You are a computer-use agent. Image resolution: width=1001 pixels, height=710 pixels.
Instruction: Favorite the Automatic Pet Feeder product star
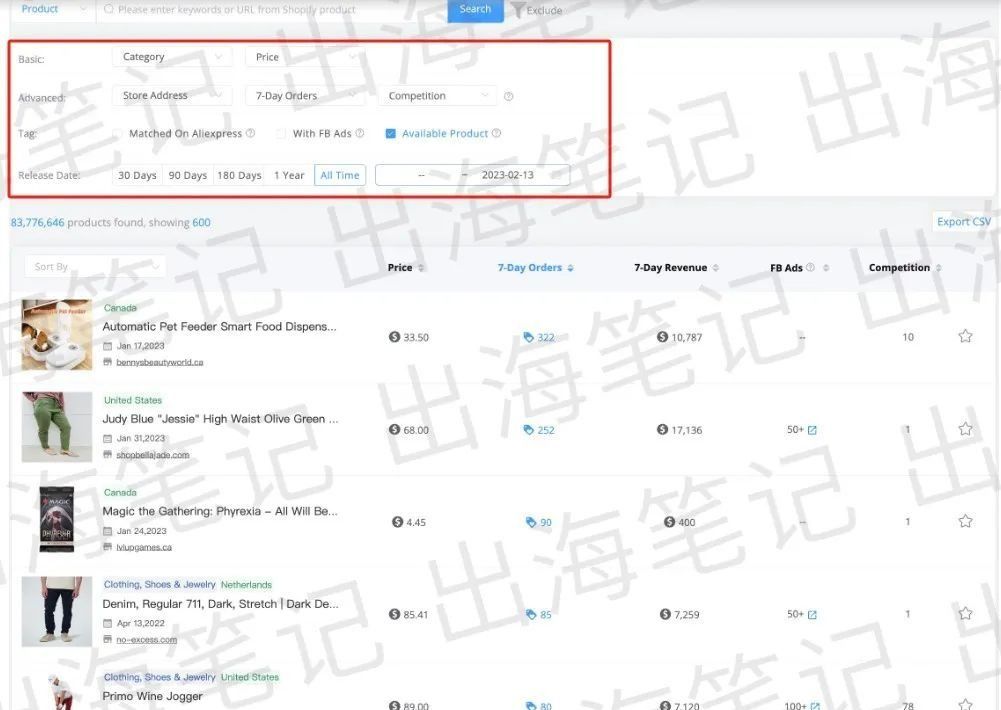point(965,336)
